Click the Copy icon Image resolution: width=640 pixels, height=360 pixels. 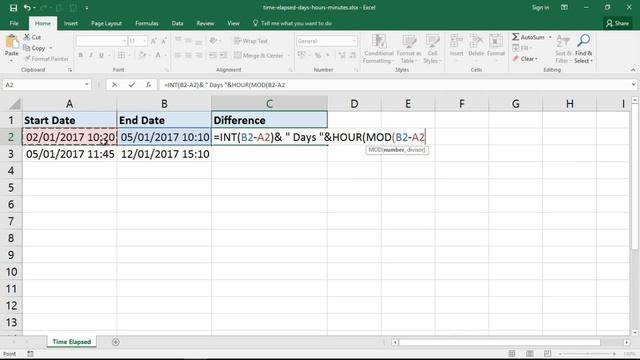coord(27,48)
